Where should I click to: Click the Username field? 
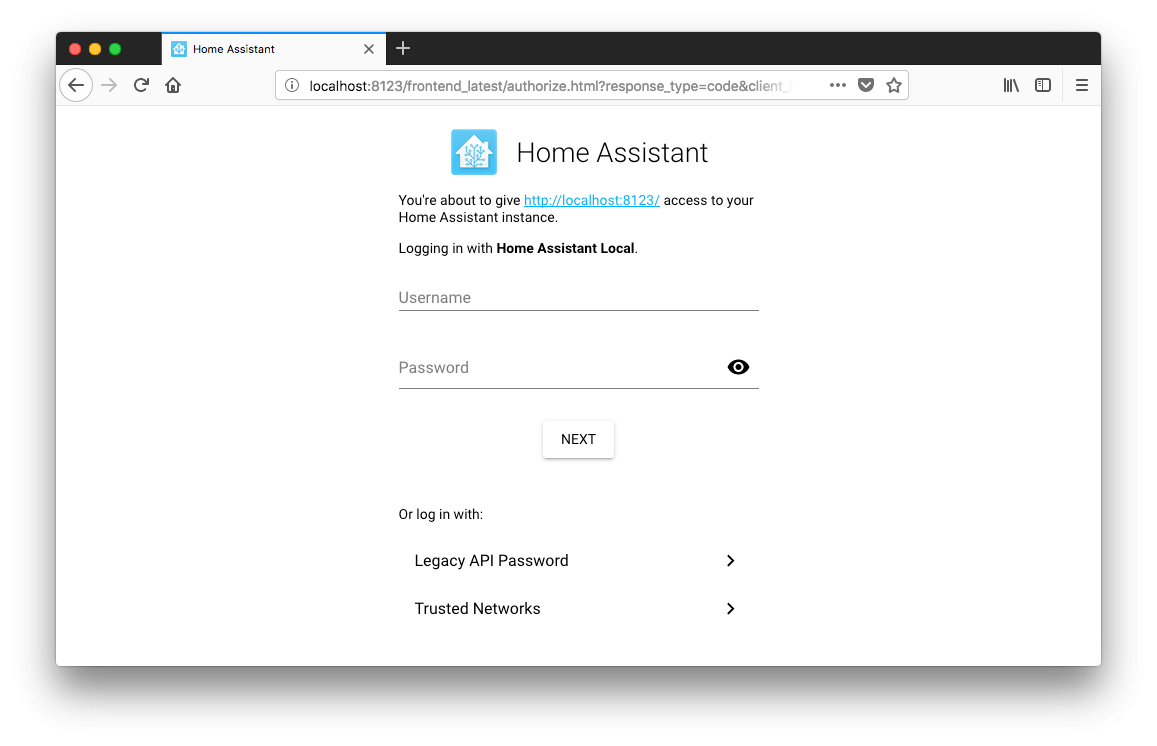pyautogui.click(x=578, y=297)
